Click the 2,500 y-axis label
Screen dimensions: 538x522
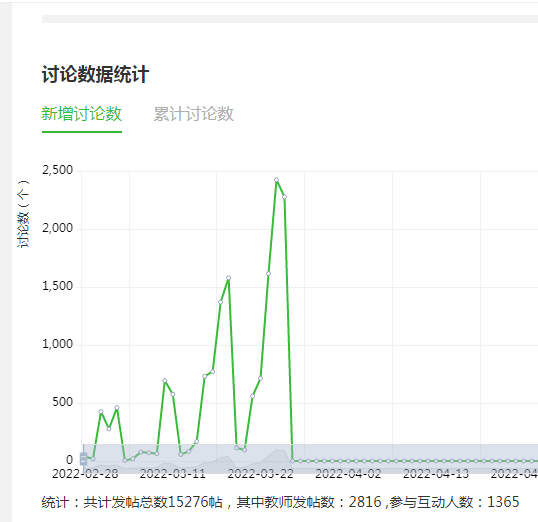58,170
